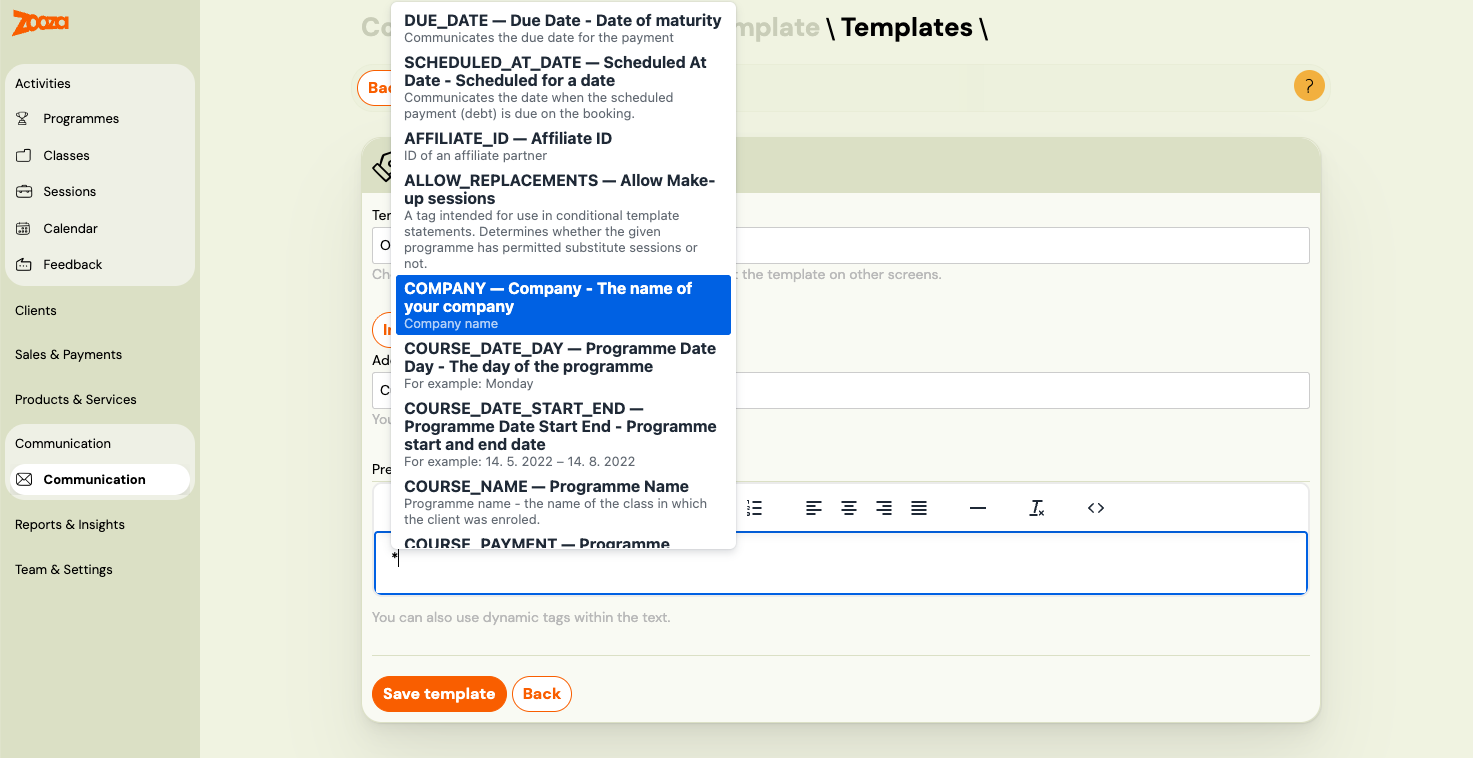Click the Templates breadcrumb heading

(907, 28)
